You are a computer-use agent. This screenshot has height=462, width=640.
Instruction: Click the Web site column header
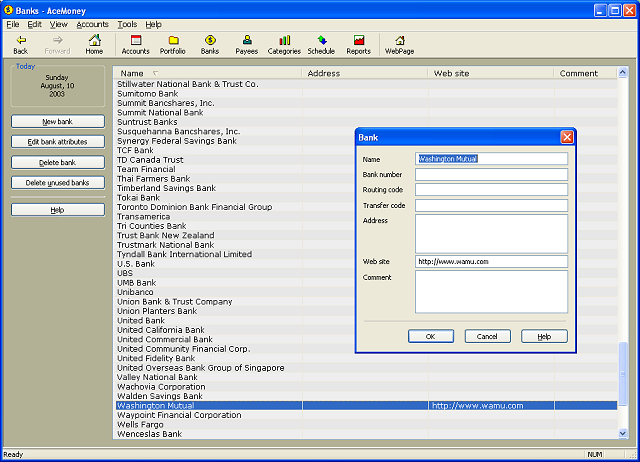tap(491, 73)
